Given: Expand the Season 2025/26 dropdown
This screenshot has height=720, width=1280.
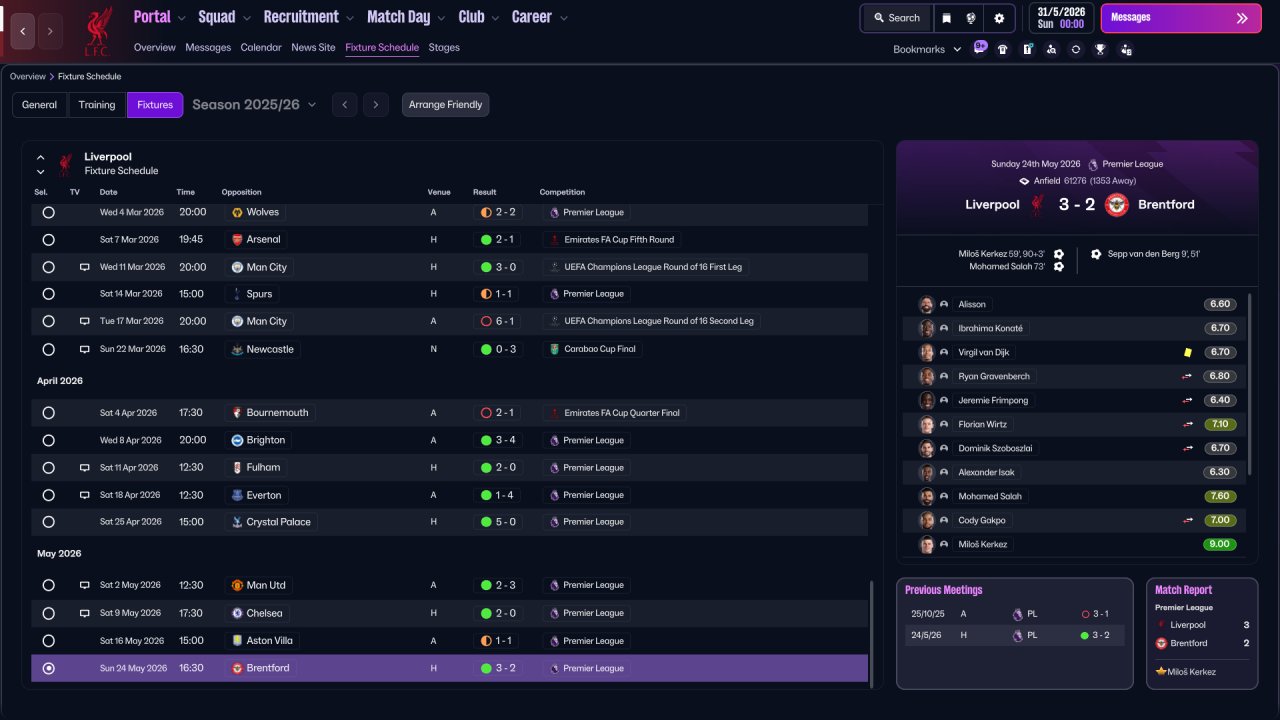Looking at the screenshot, I should point(254,105).
